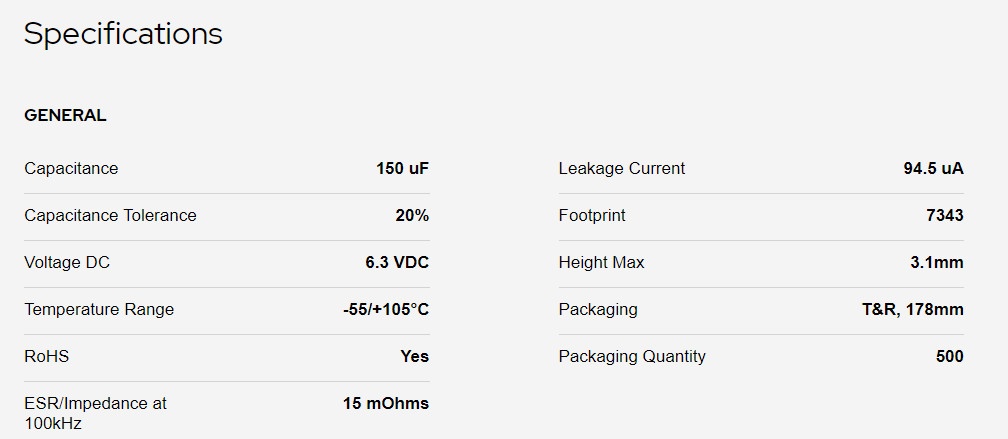Select the 150 uF capacitance value
The image size is (1008, 439).
(x=402, y=168)
